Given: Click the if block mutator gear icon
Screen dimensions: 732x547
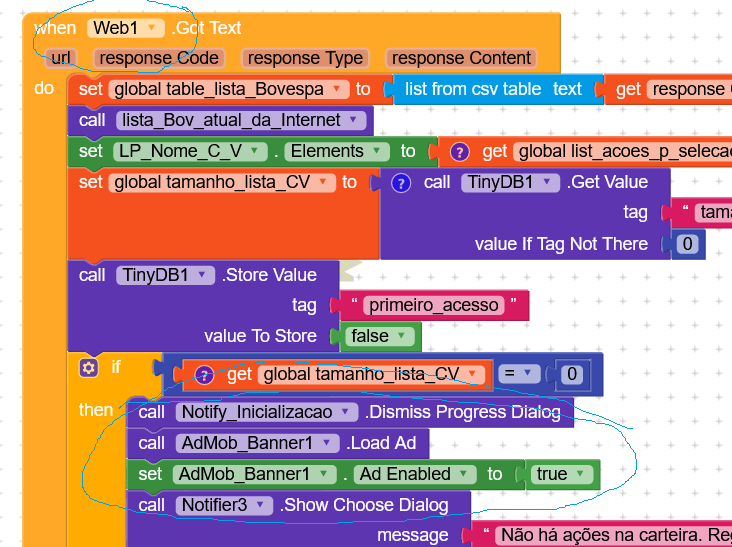Looking at the screenshot, I should (88, 368).
